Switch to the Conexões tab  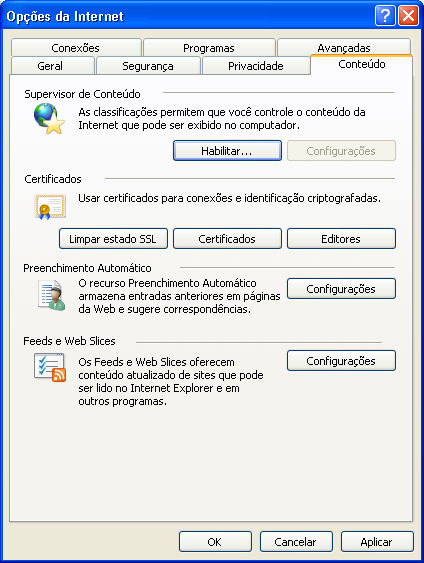[76, 48]
